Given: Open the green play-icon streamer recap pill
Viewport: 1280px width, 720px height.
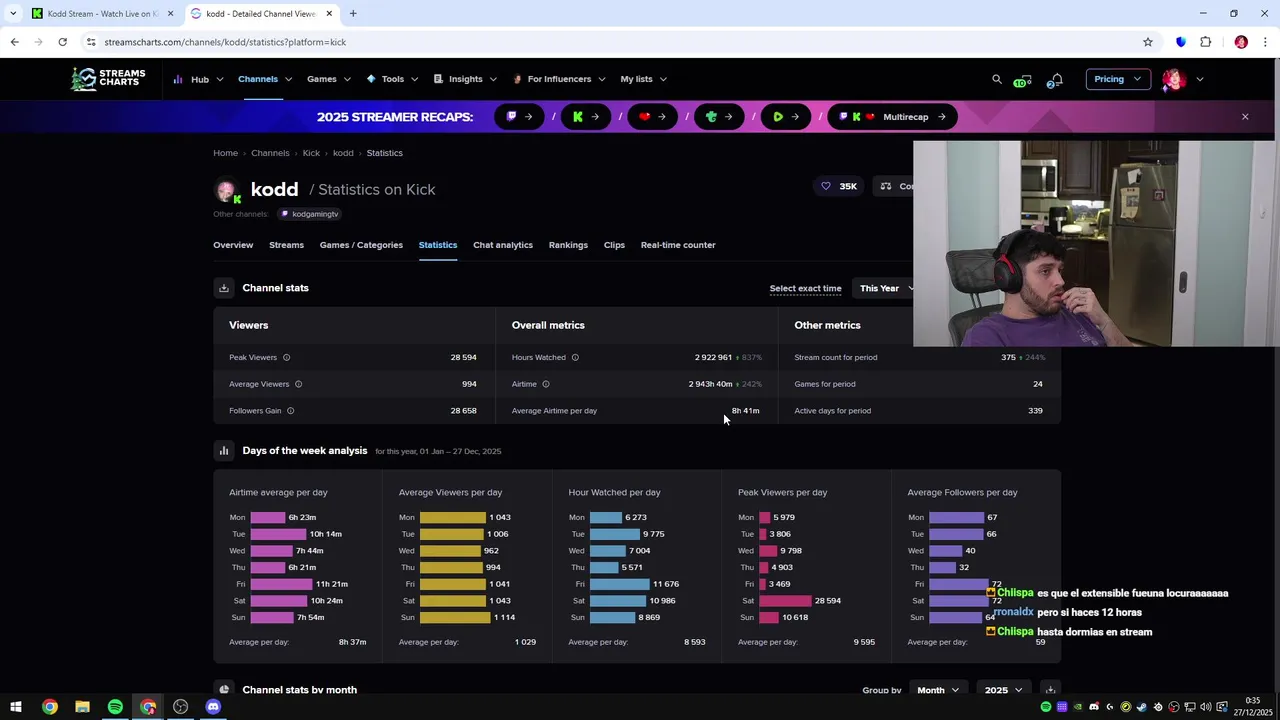Looking at the screenshot, I should [x=786, y=117].
